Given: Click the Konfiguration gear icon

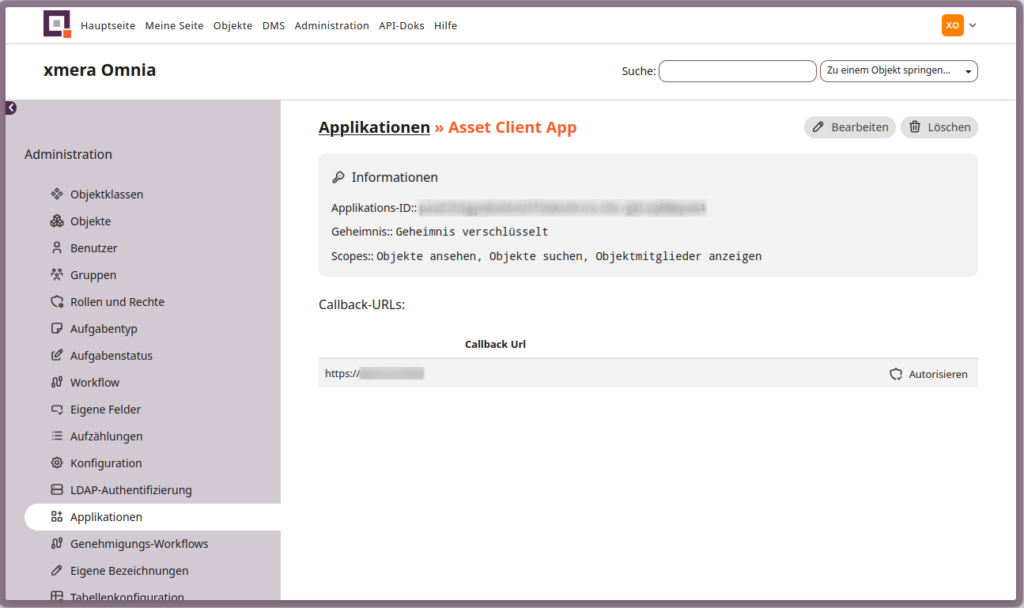Looking at the screenshot, I should tap(57, 462).
